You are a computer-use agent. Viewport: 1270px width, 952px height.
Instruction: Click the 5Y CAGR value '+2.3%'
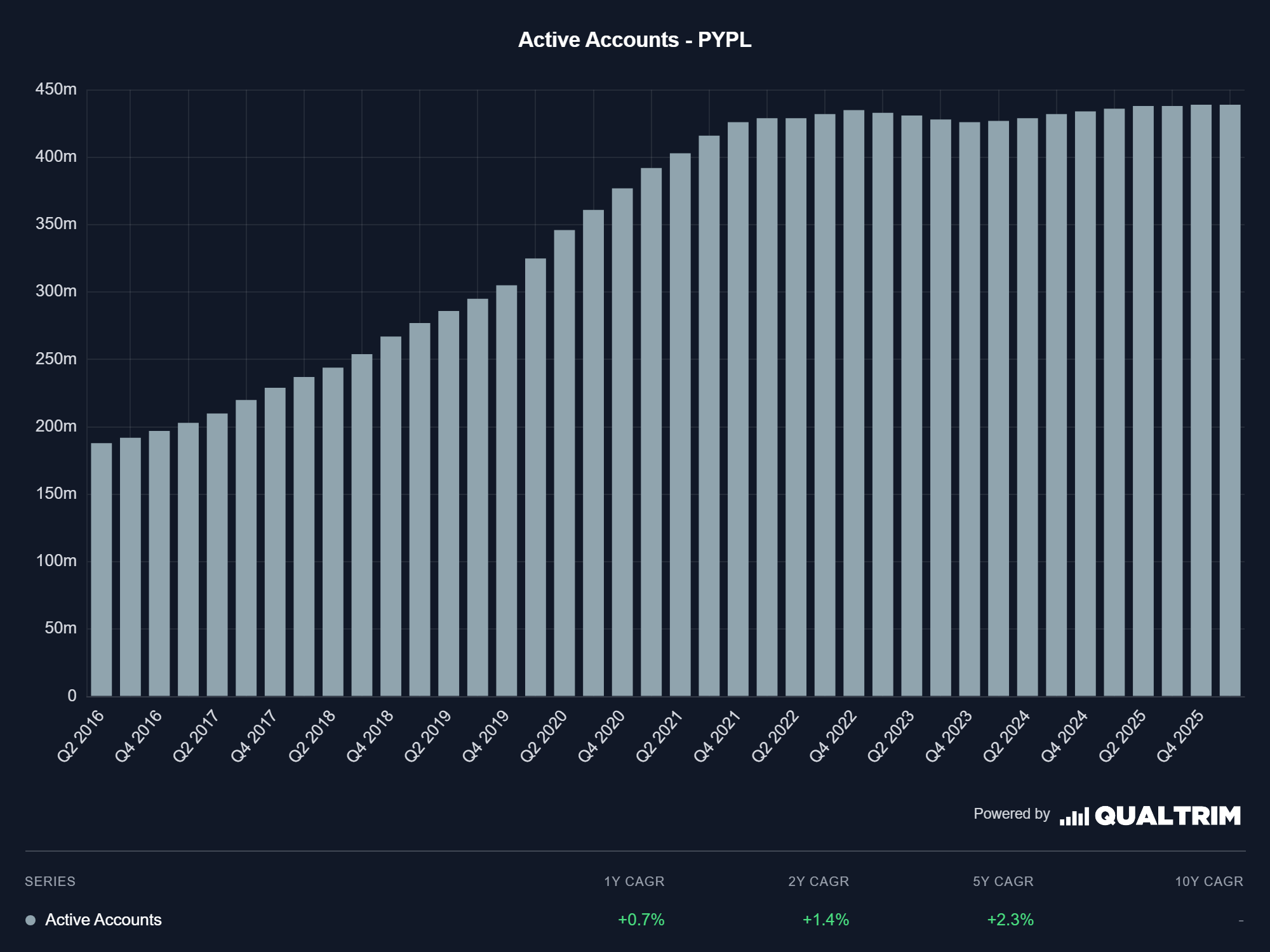coord(1010,920)
